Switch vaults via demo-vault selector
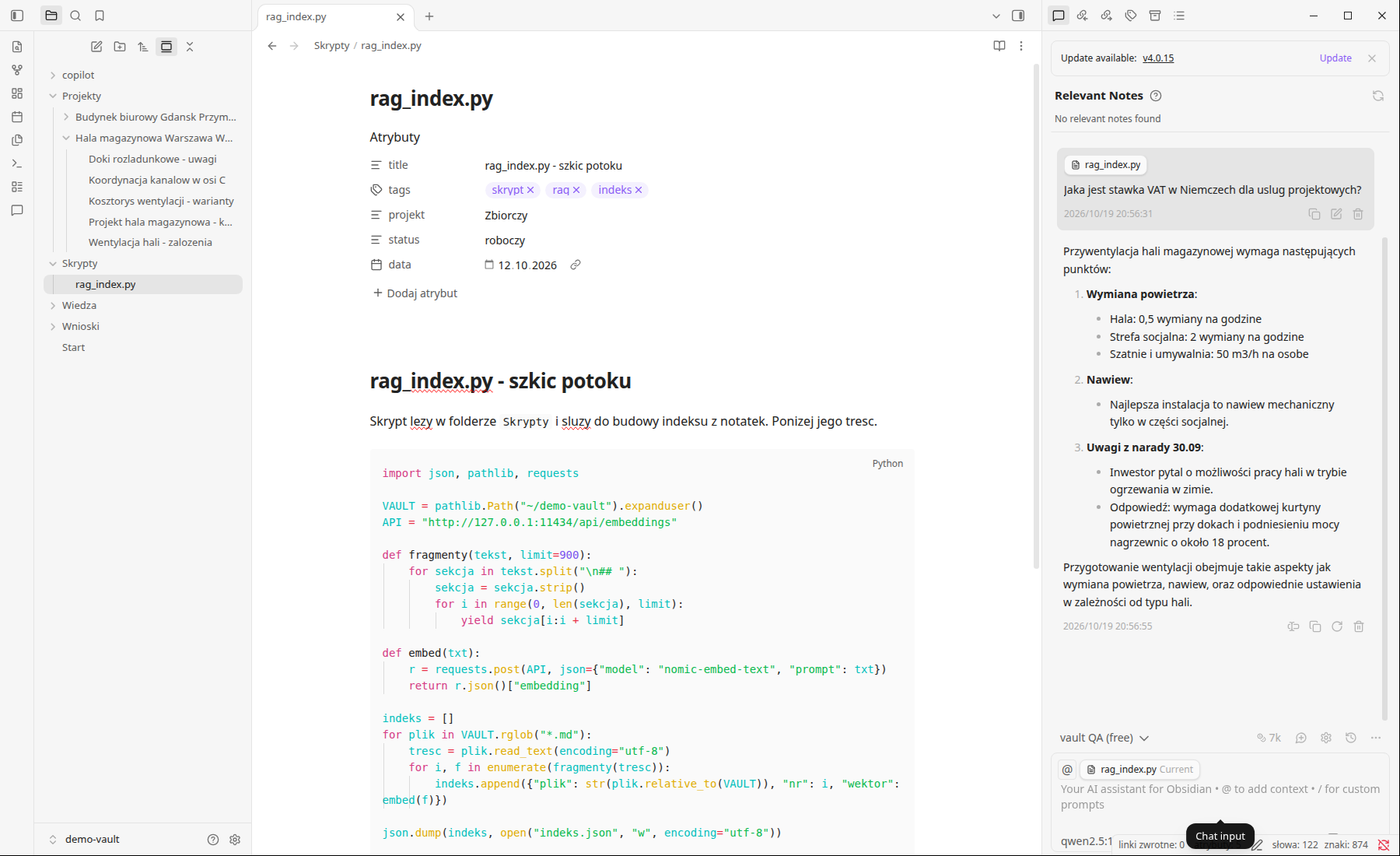The height and width of the screenshot is (856, 1400). [x=84, y=839]
